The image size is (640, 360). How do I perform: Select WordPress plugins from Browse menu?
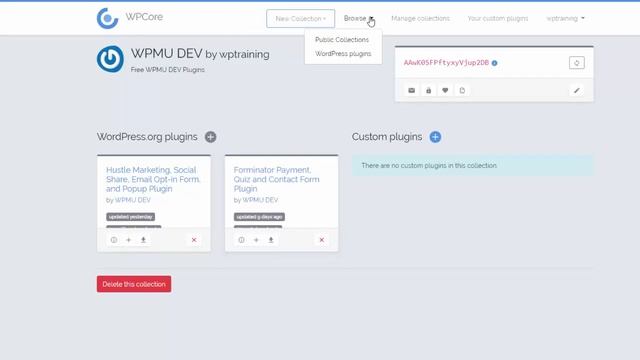(x=343, y=53)
